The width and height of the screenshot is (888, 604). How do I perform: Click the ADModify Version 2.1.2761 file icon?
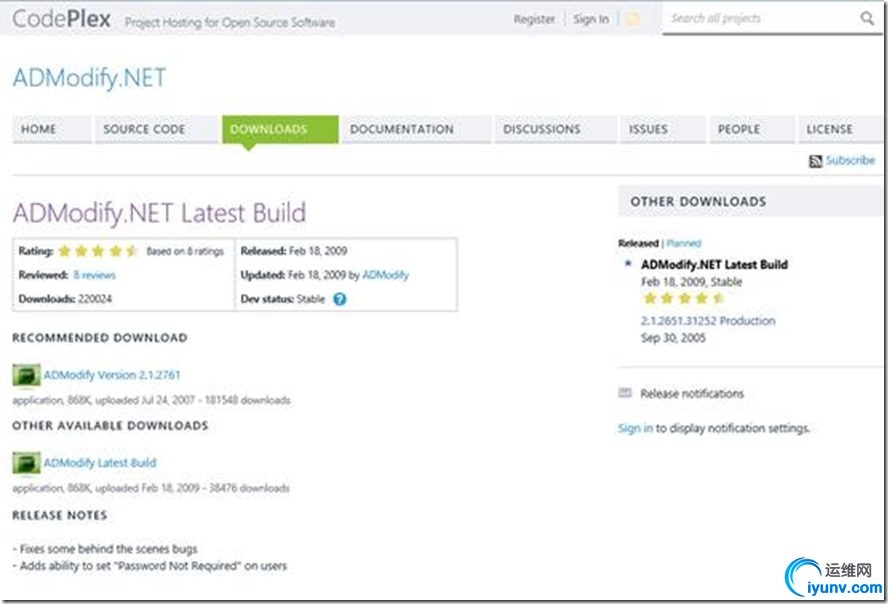[26, 375]
